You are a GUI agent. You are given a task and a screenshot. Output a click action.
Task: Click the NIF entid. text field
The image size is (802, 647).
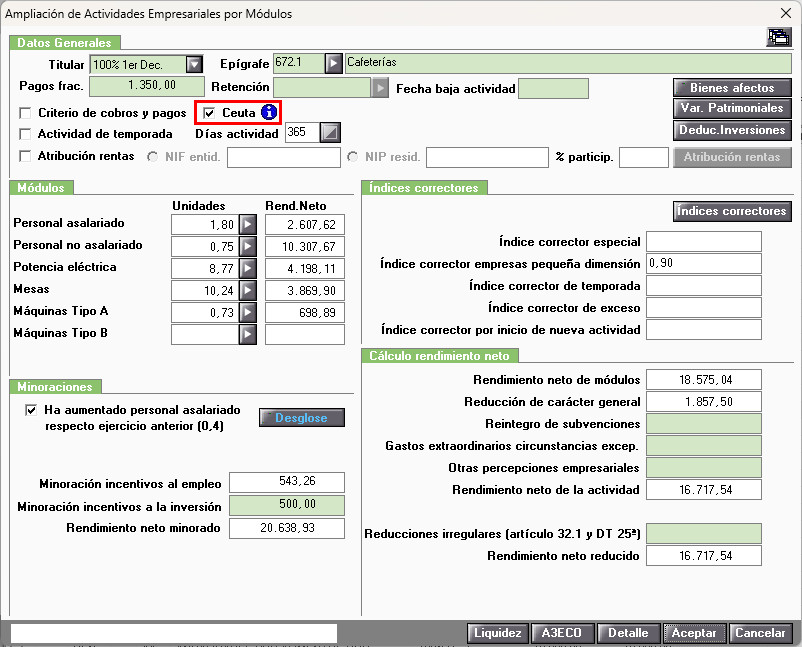click(x=284, y=158)
